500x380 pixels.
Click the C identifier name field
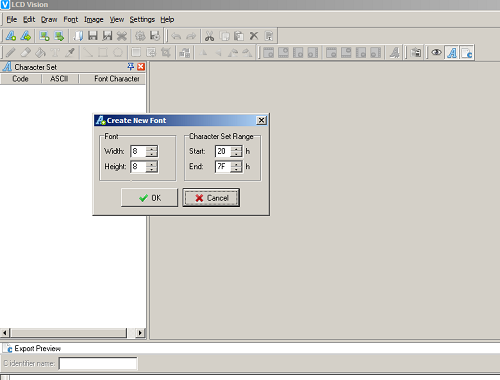coord(98,363)
